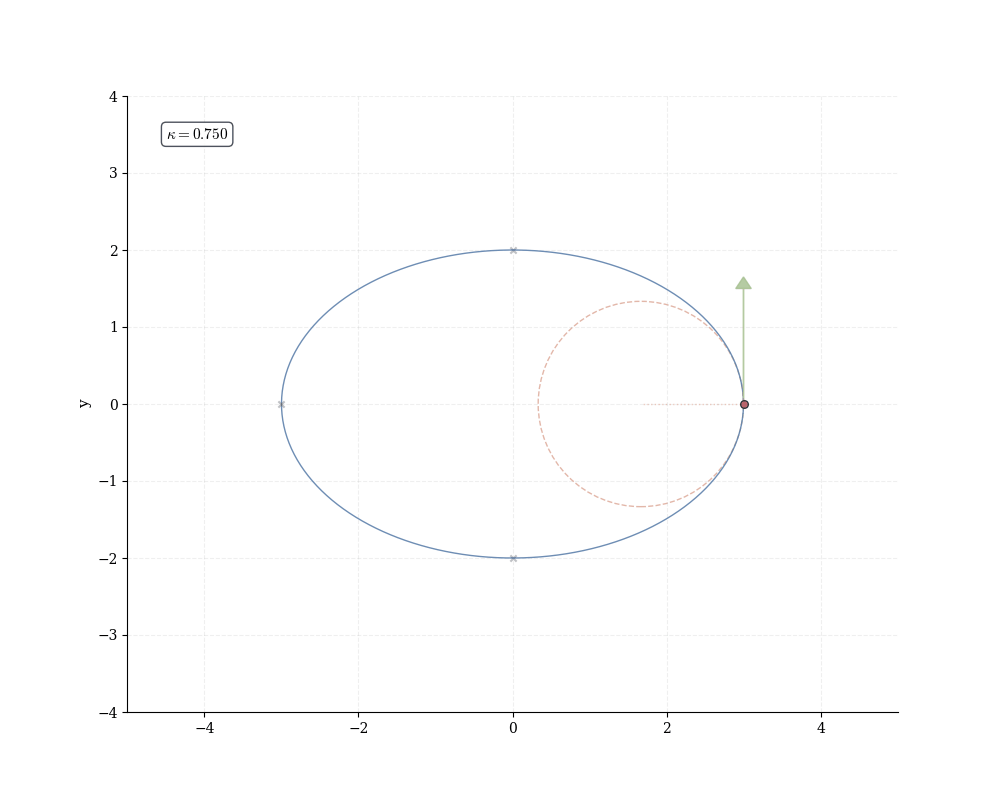Screen dimensions: 1000x800
Task: Click x-axis tick label −2
Action: tap(358, 728)
